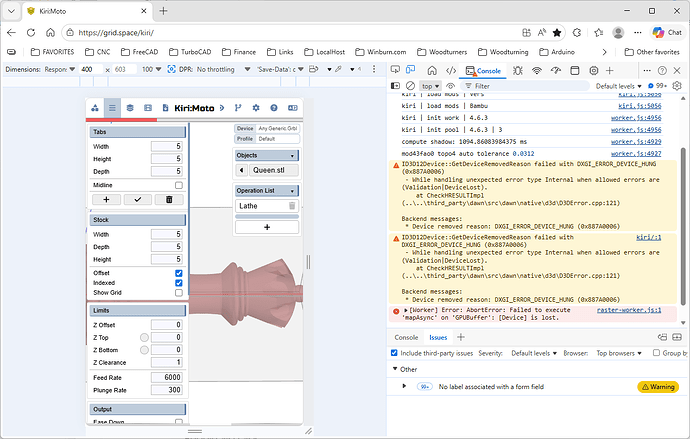Uncheck Include third-party issues
This screenshot has width=690, height=439.
click(x=394, y=353)
